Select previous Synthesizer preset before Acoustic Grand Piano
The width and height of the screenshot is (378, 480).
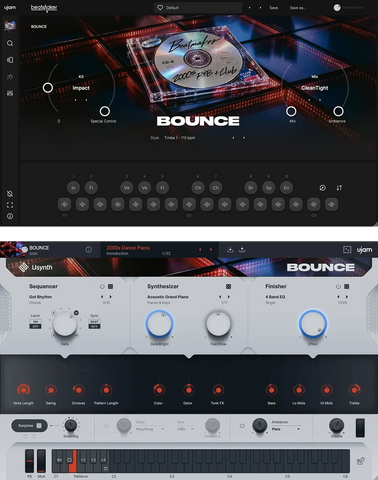[x=220, y=297]
